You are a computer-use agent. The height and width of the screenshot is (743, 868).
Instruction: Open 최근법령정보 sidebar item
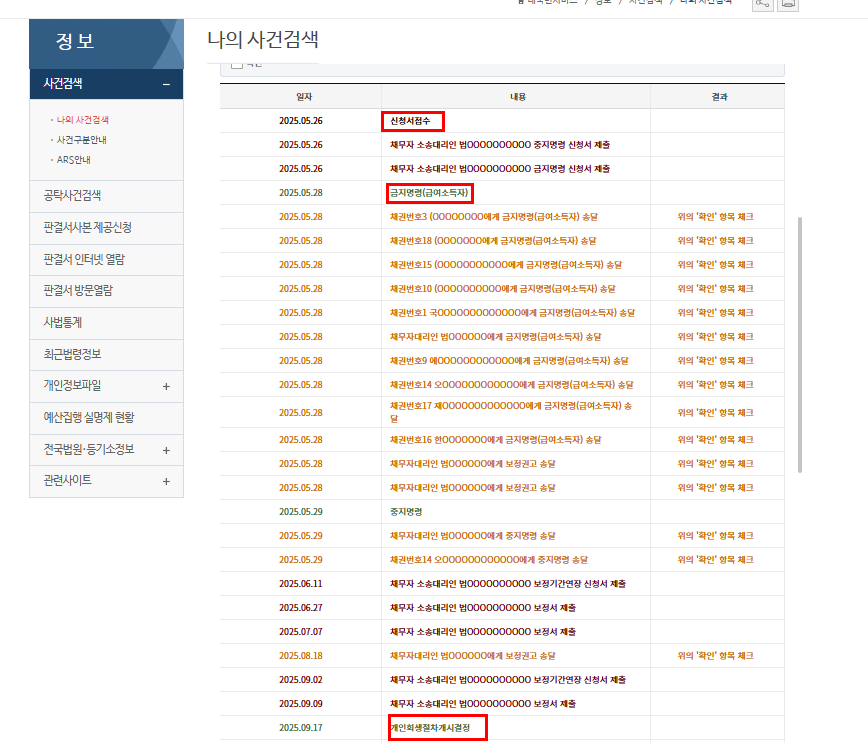(72, 354)
